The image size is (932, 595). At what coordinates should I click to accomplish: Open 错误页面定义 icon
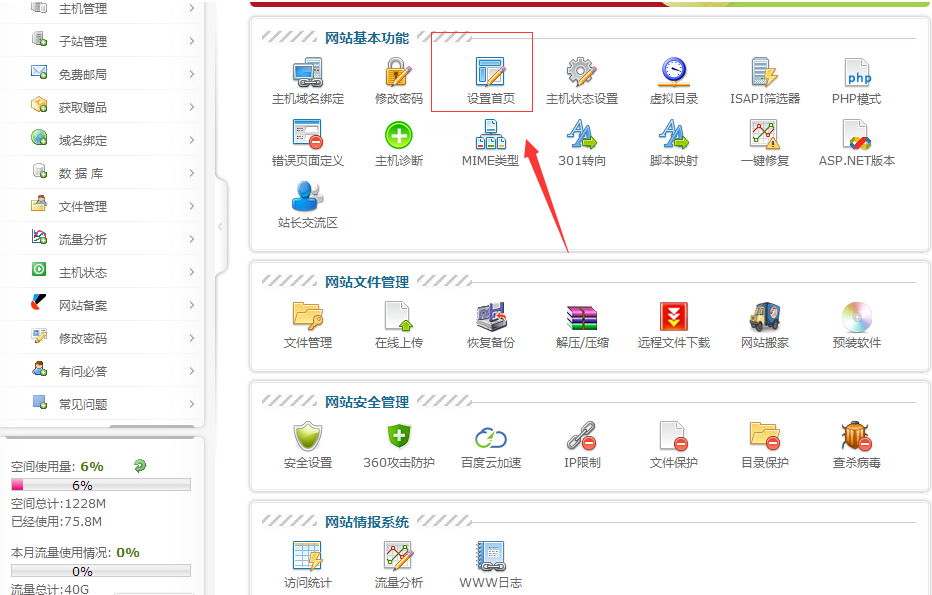[x=307, y=134]
